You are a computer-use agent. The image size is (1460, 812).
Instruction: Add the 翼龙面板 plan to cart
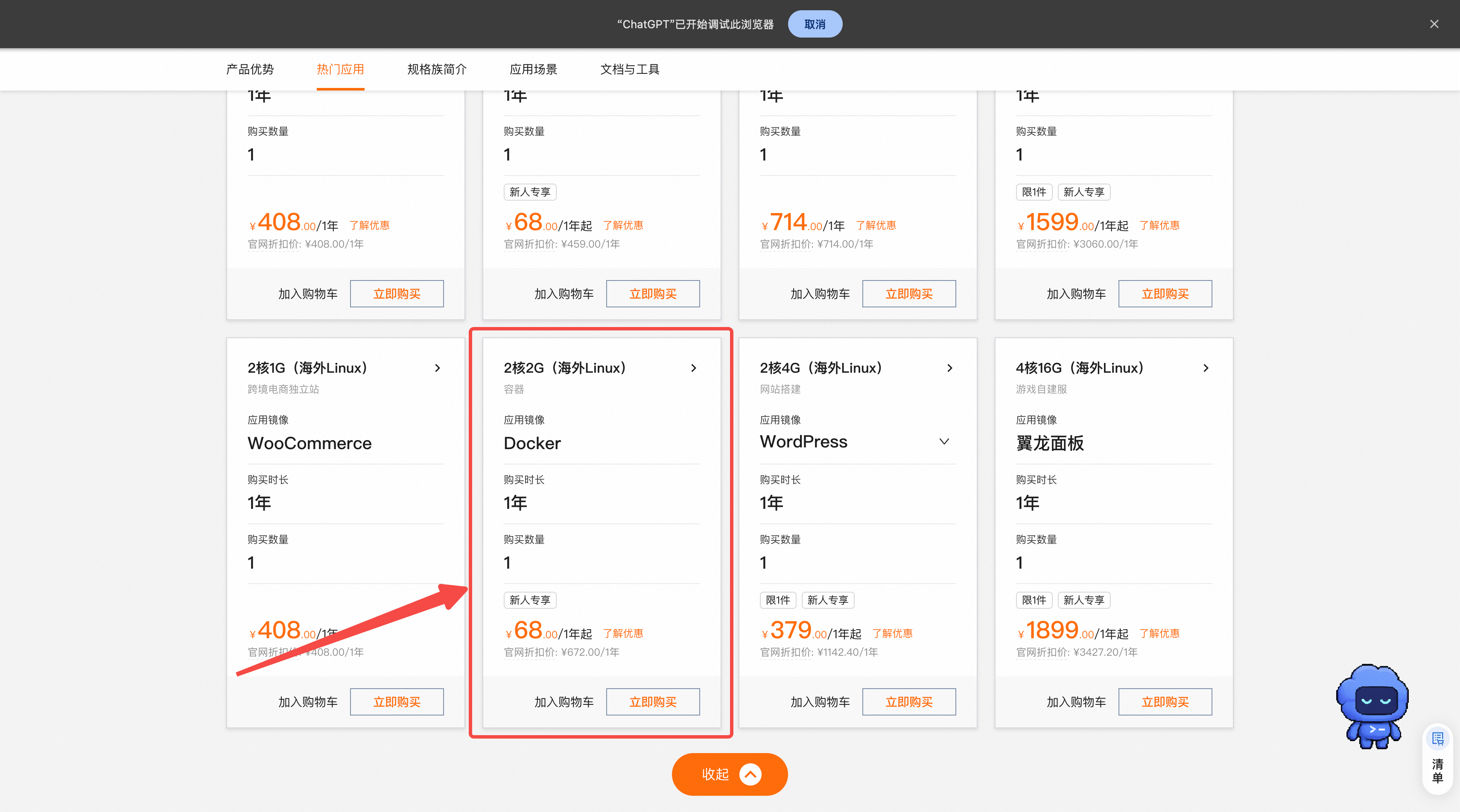[1076, 701]
